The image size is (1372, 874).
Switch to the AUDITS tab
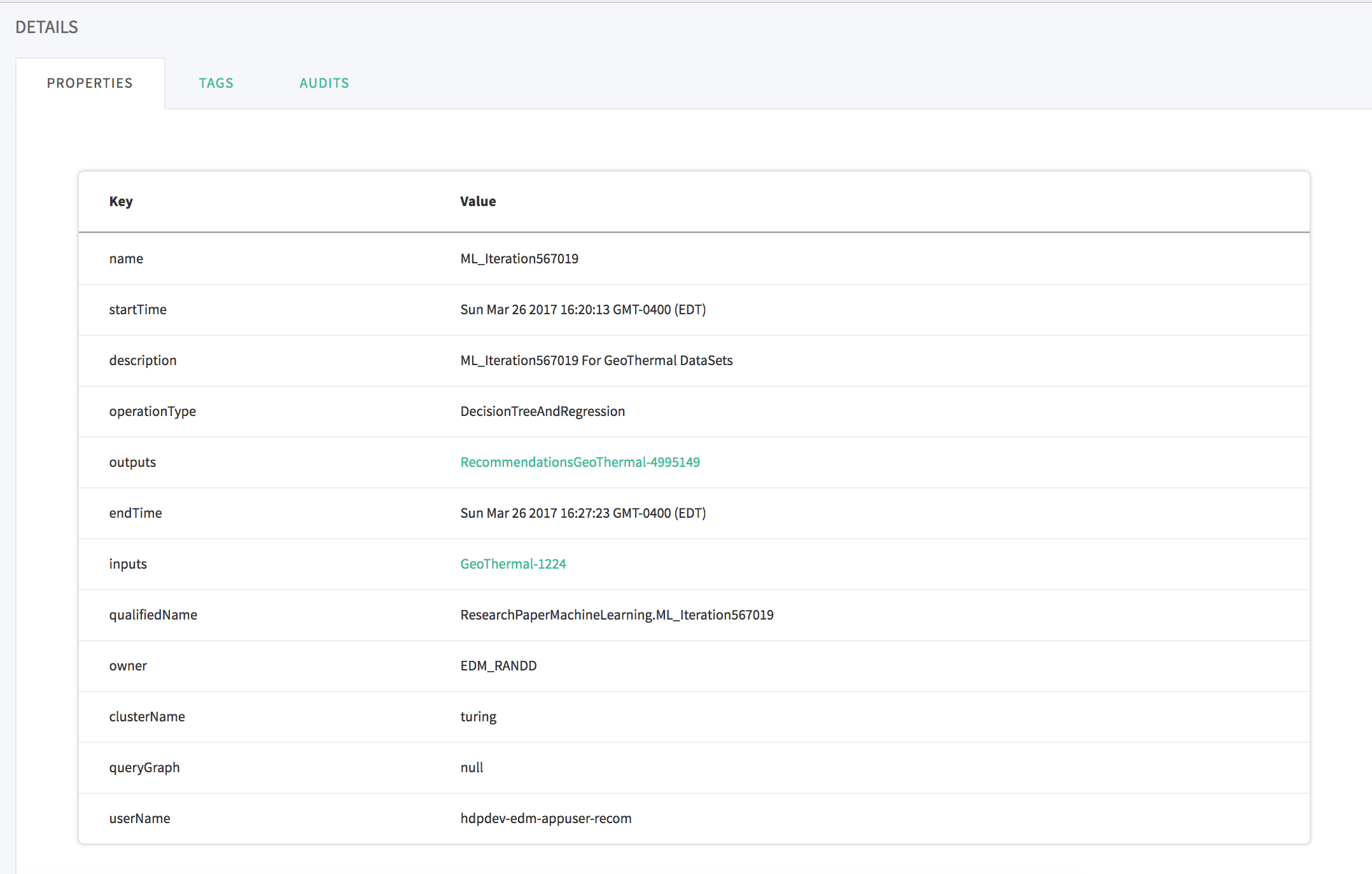pyautogui.click(x=323, y=83)
